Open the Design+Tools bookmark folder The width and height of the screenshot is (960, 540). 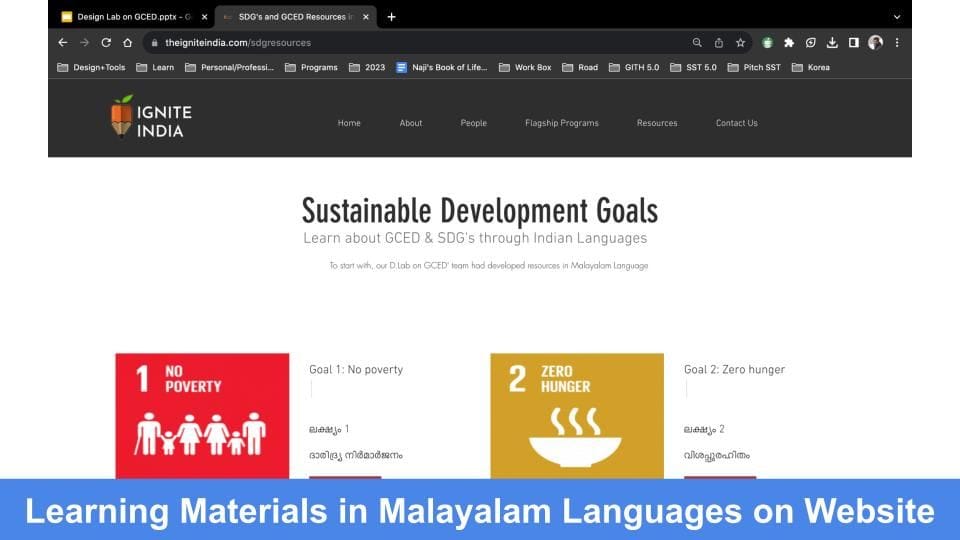tap(91, 68)
